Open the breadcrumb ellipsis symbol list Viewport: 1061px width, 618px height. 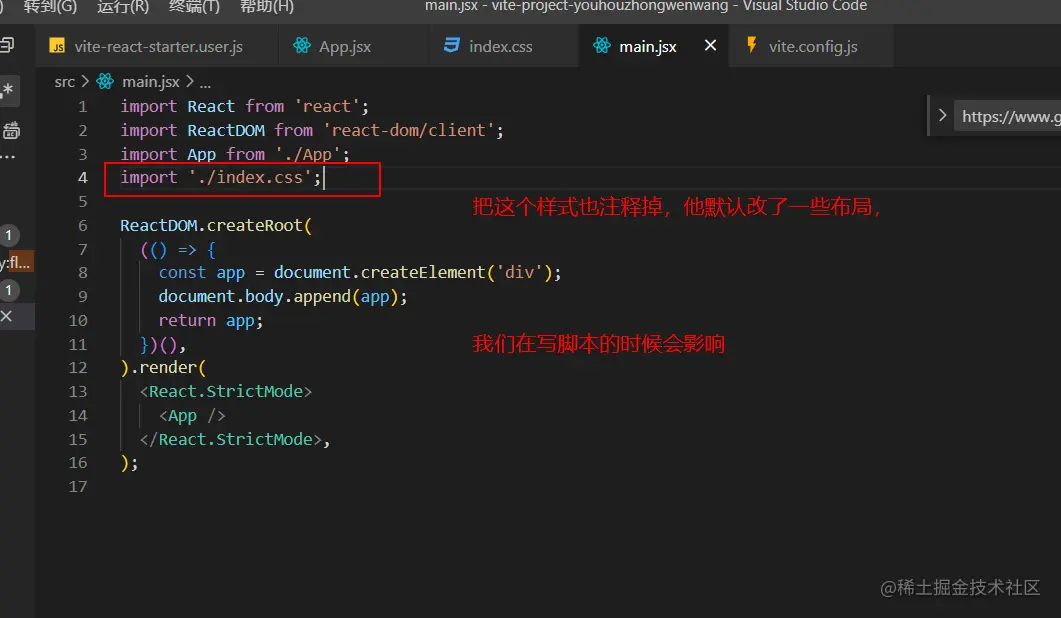[205, 83]
